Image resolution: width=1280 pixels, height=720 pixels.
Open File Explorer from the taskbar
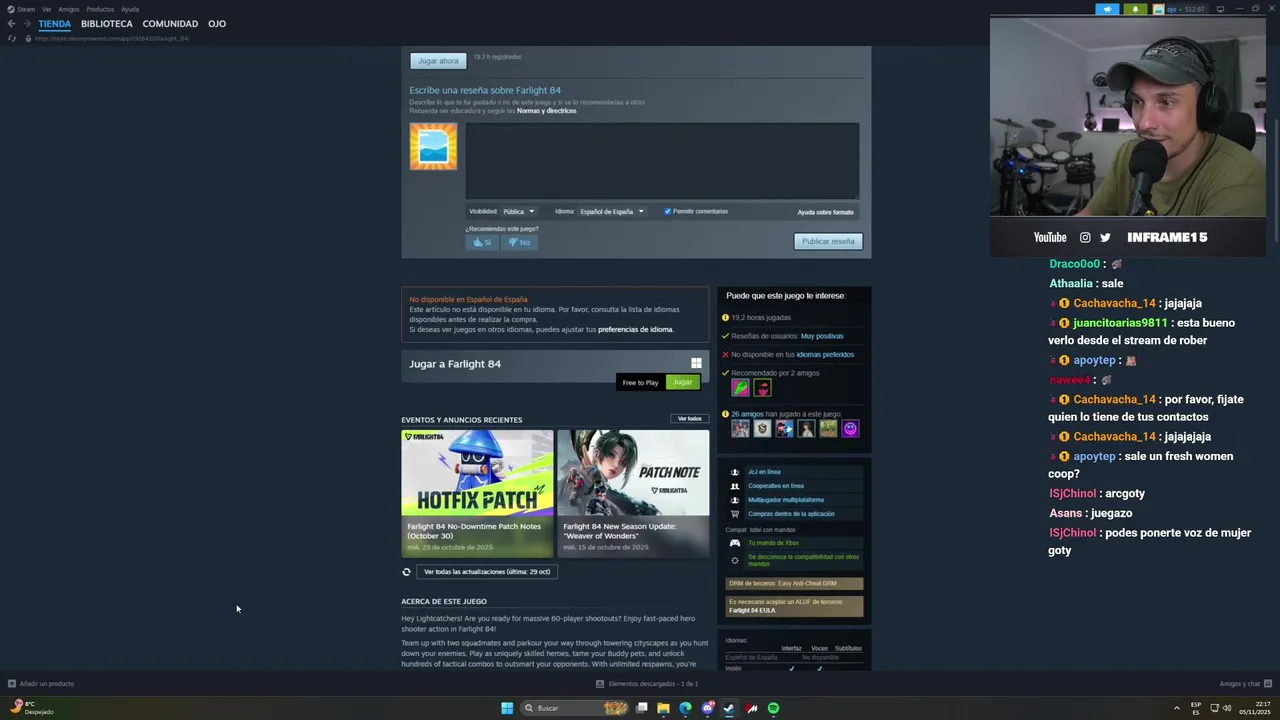[x=663, y=708]
